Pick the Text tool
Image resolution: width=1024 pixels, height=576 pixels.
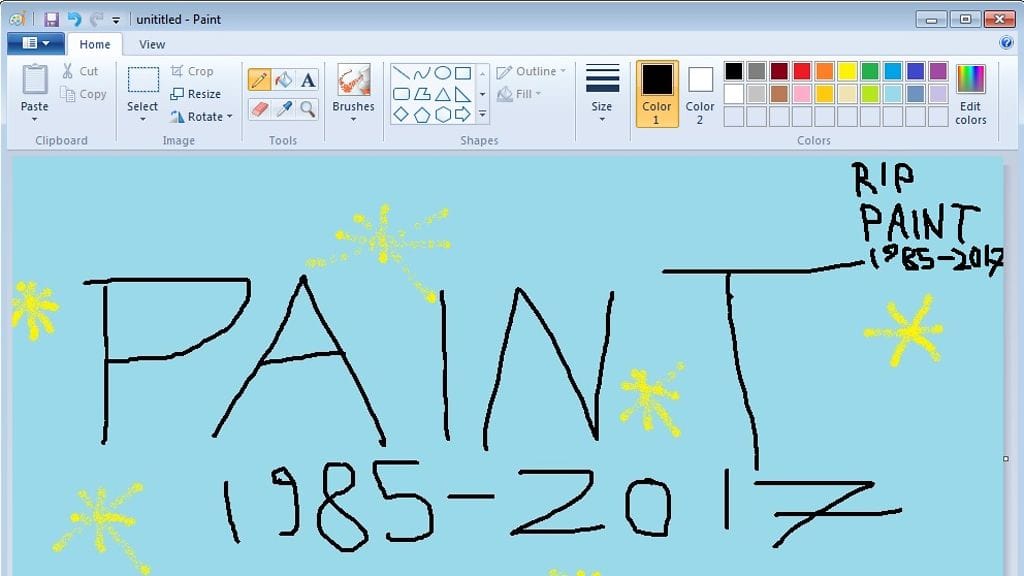pos(306,80)
